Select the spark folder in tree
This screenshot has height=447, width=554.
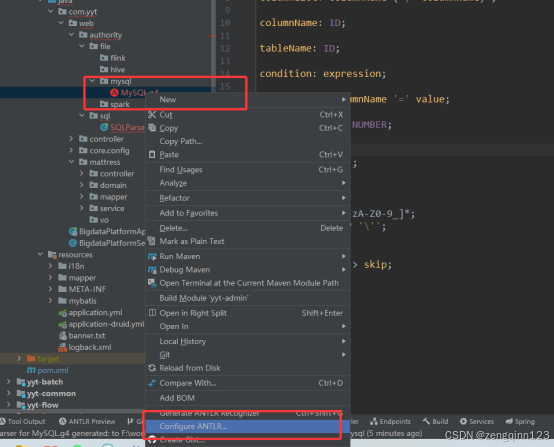tap(115, 104)
